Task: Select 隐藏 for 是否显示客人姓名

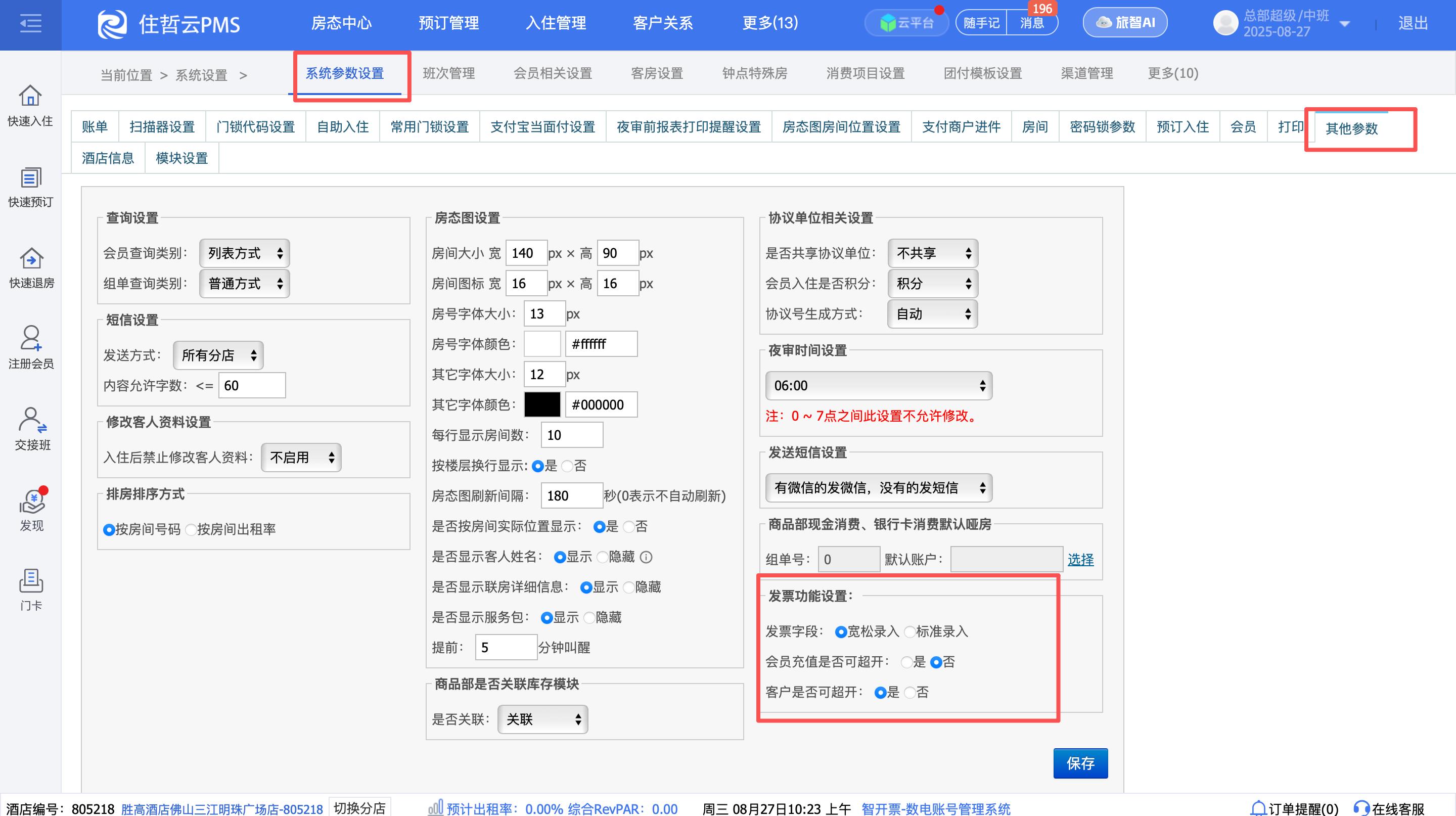Action: [603, 557]
